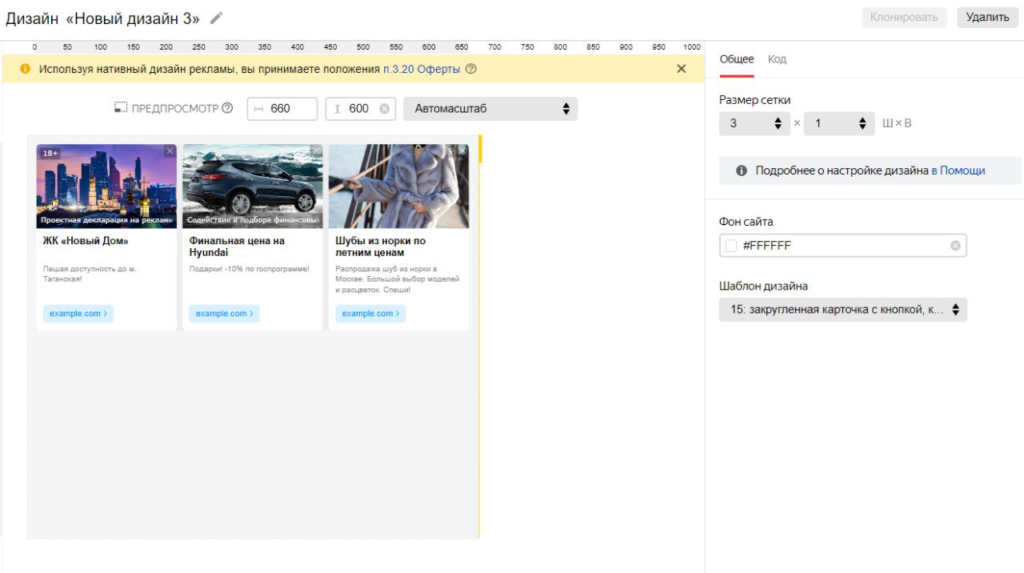Open grid width dropdown showing 3
The image size is (1024, 573).
click(x=754, y=123)
